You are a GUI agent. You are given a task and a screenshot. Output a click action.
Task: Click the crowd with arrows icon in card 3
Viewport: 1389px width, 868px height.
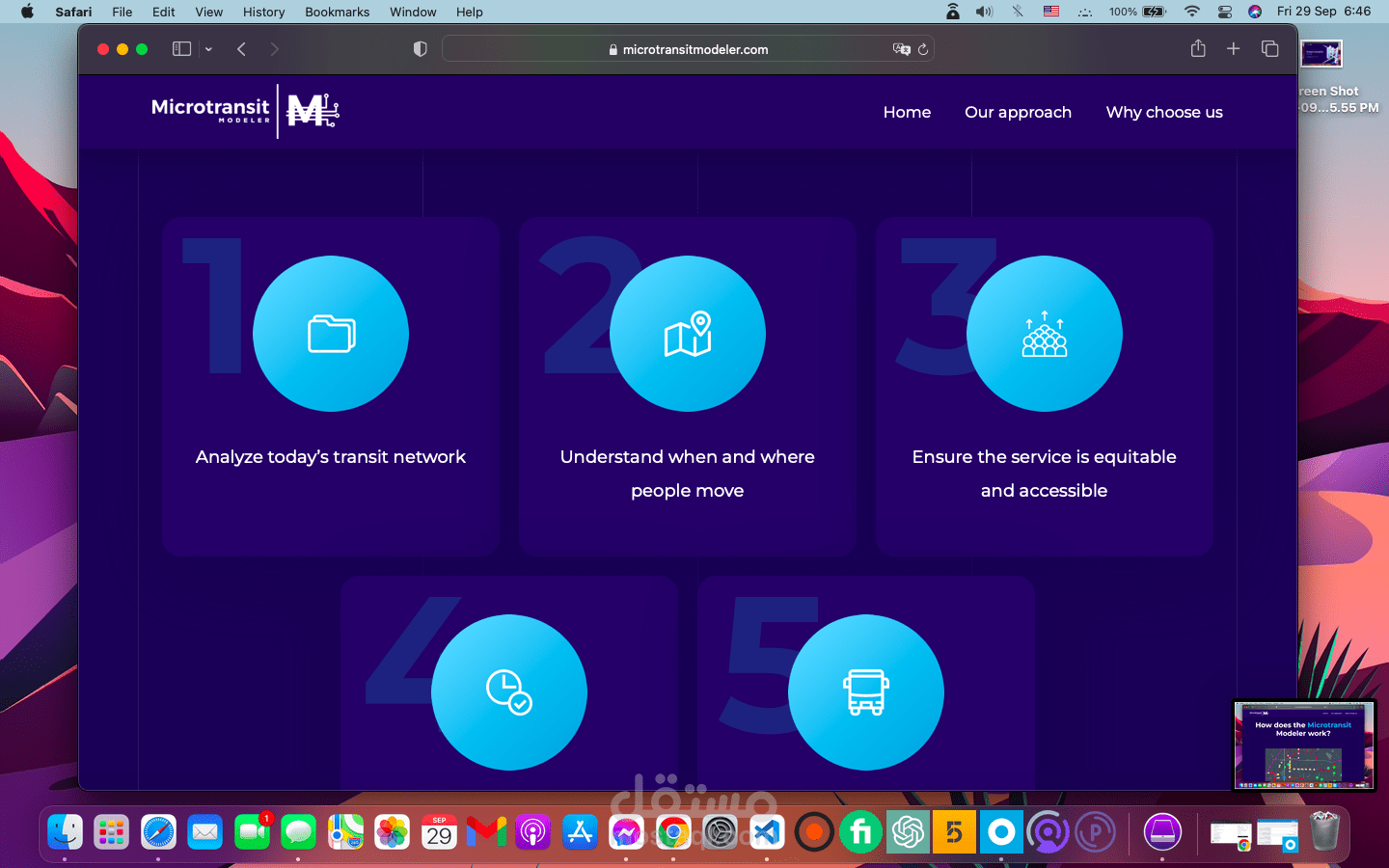coord(1045,334)
